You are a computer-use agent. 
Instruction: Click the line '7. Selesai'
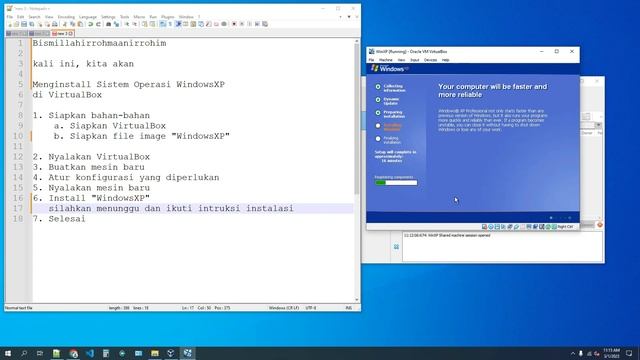point(59,219)
